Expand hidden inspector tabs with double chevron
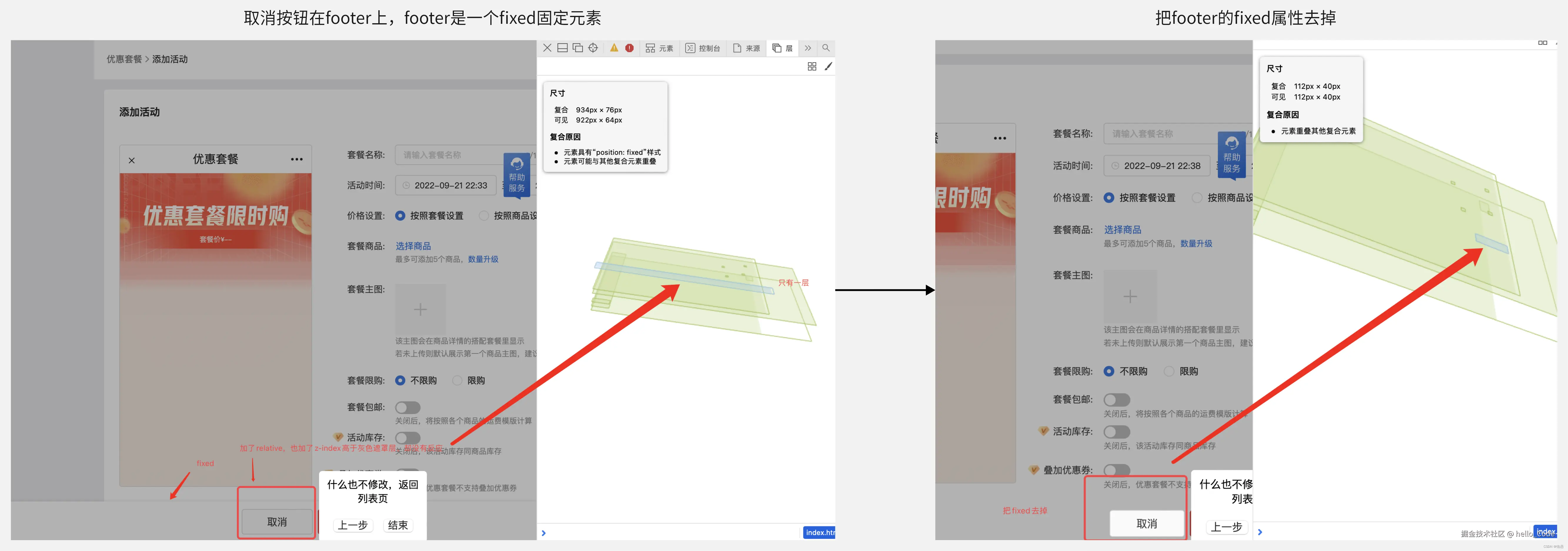This screenshot has width=1568, height=551. [x=808, y=48]
